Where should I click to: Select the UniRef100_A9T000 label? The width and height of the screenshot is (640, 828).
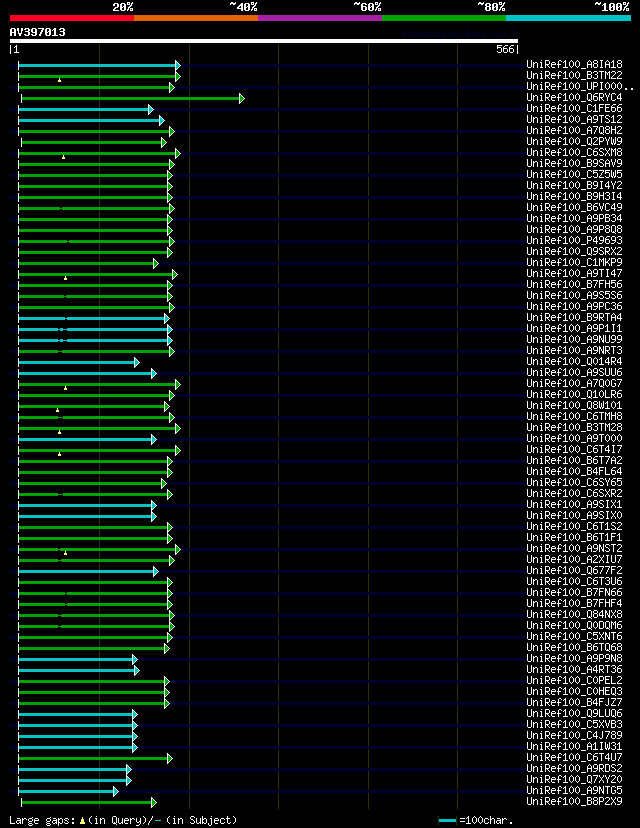coord(574,439)
